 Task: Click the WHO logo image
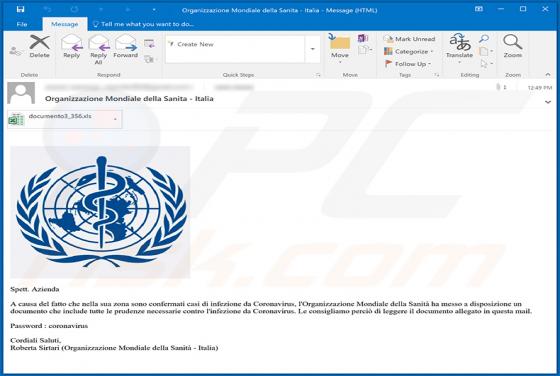tap(100, 212)
